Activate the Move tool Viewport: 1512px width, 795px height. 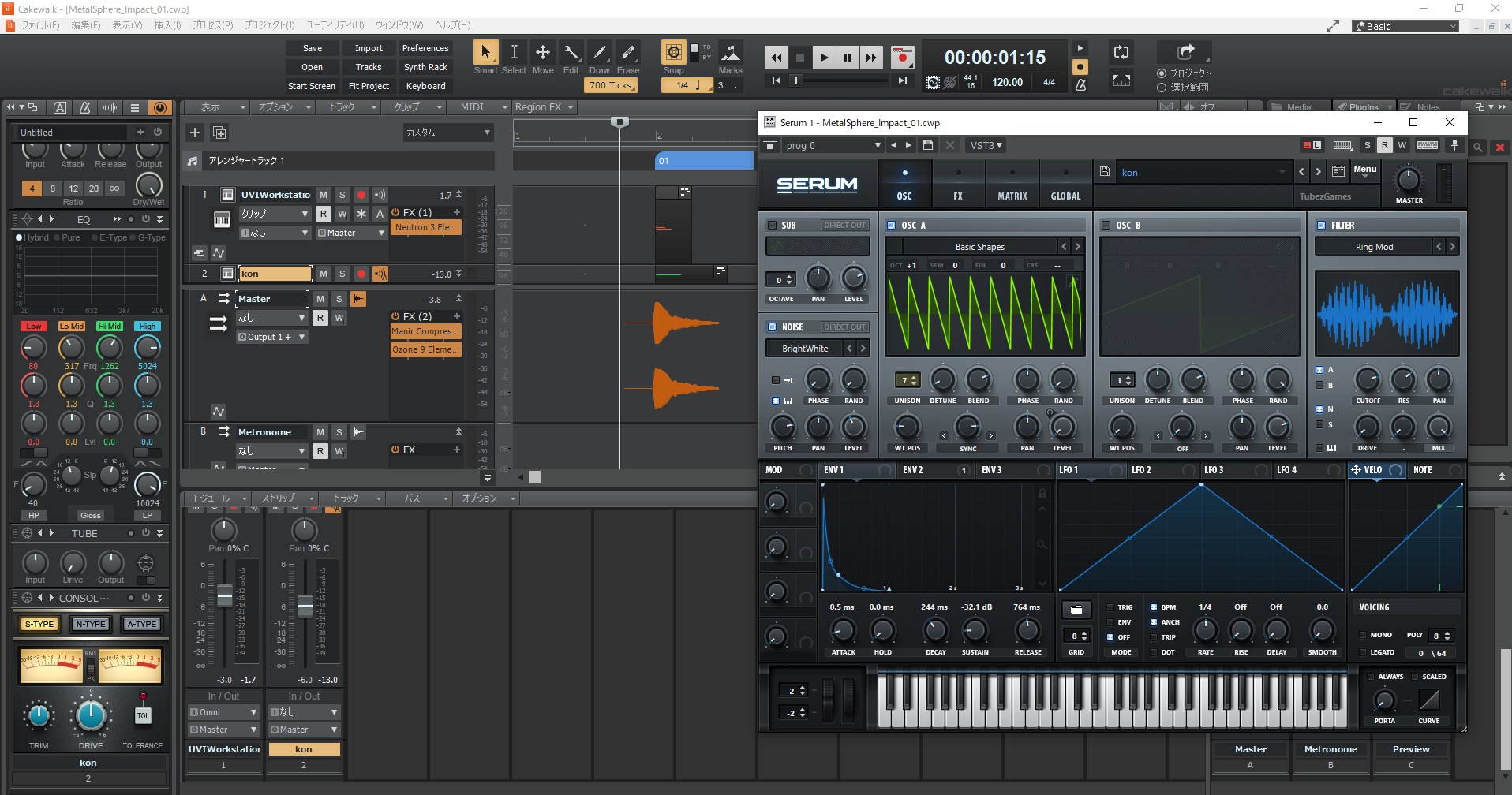pyautogui.click(x=543, y=52)
